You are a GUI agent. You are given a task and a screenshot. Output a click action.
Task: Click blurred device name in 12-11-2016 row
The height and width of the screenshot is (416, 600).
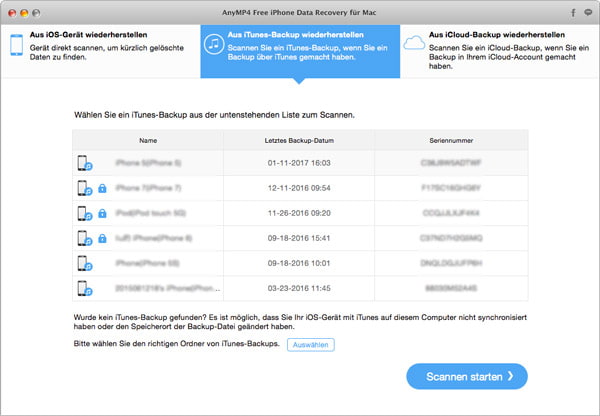coord(148,188)
